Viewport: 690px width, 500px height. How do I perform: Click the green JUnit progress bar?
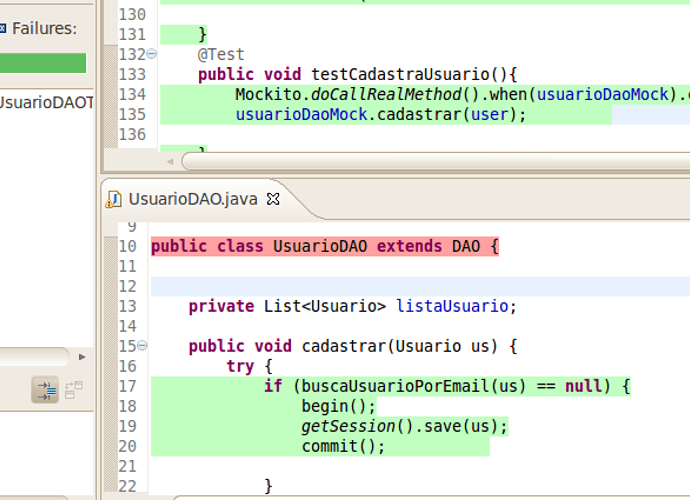(x=43, y=63)
